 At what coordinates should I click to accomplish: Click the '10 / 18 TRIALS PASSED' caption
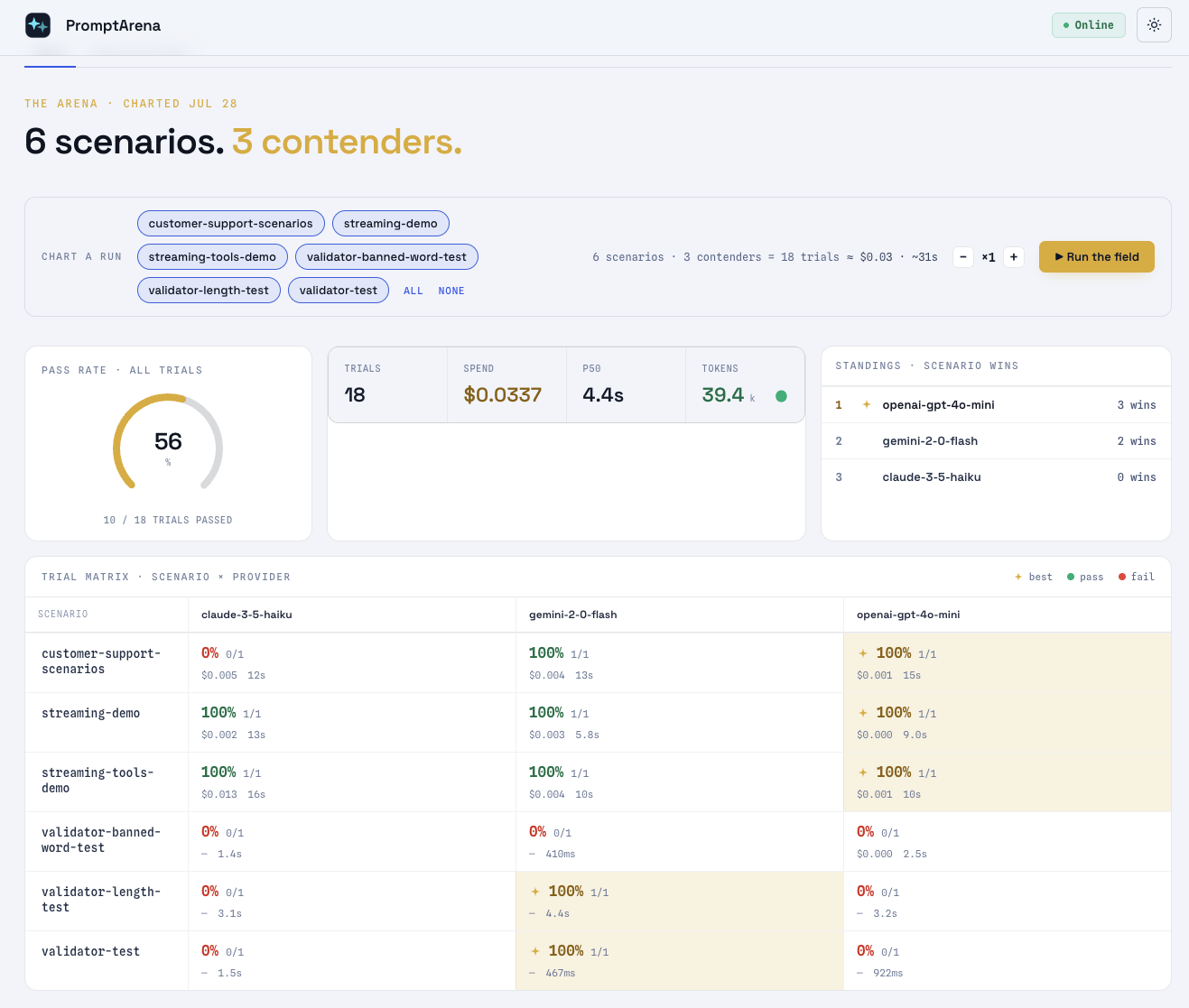pyautogui.click(x=168, y=521)
